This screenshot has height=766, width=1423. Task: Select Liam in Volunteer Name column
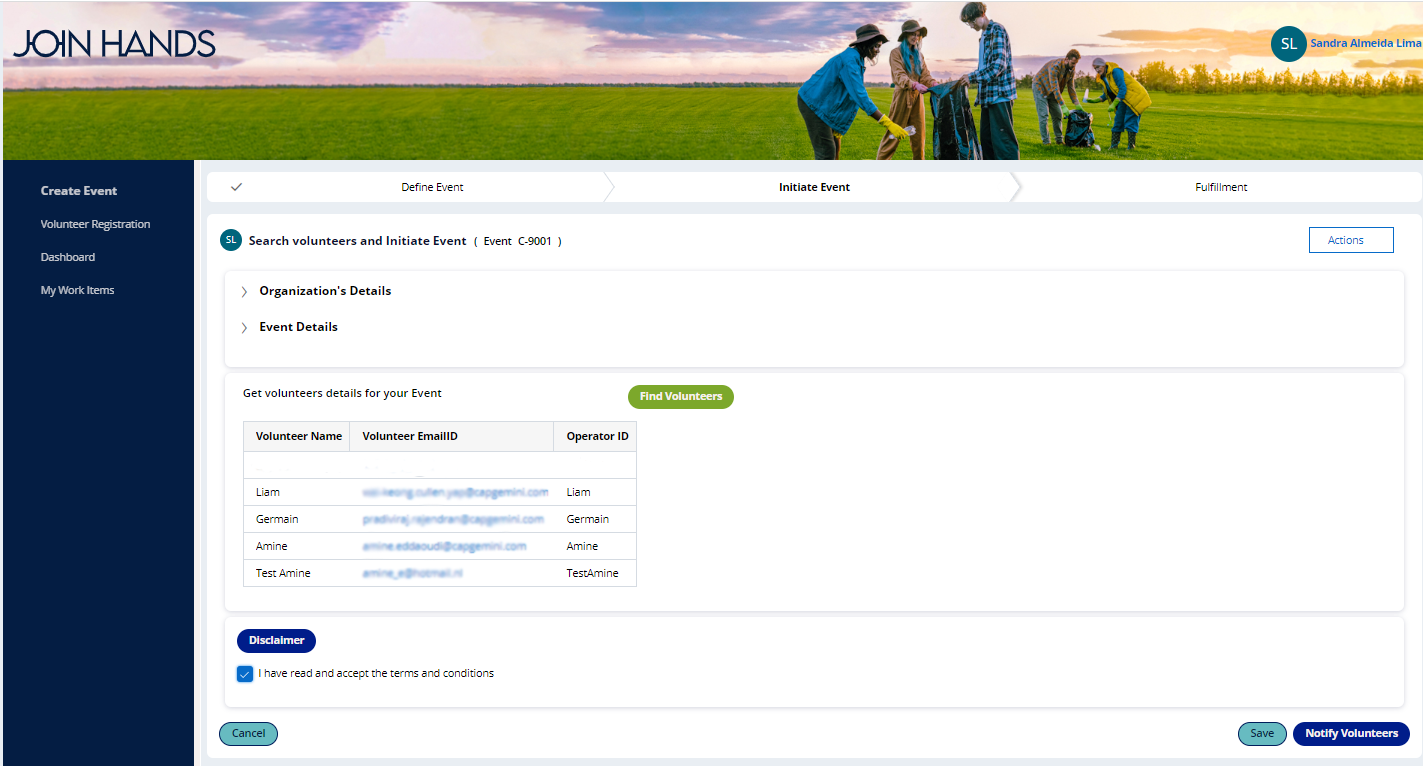tap(268, 492)
